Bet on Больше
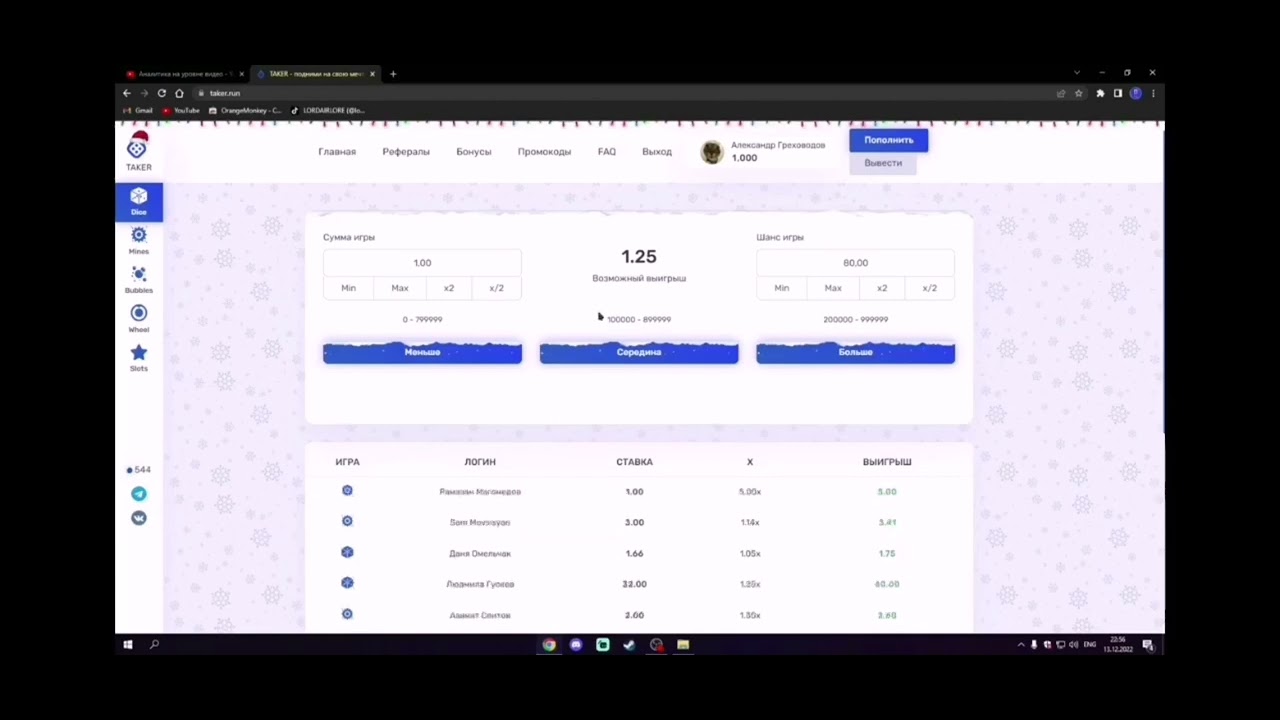The width and height of the screenshot is (1280, 720). point(855,352)
